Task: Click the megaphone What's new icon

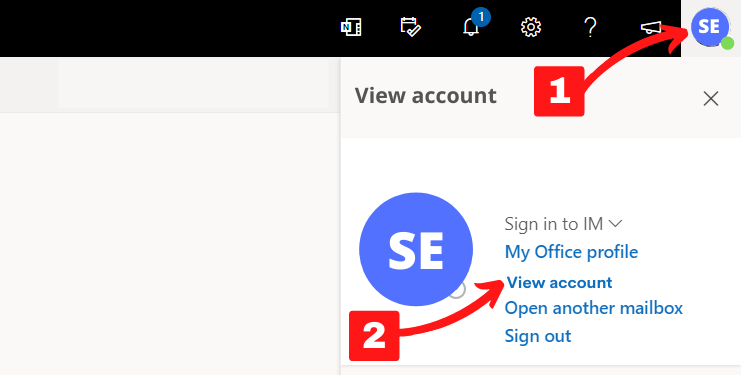Action: [651, 28]
